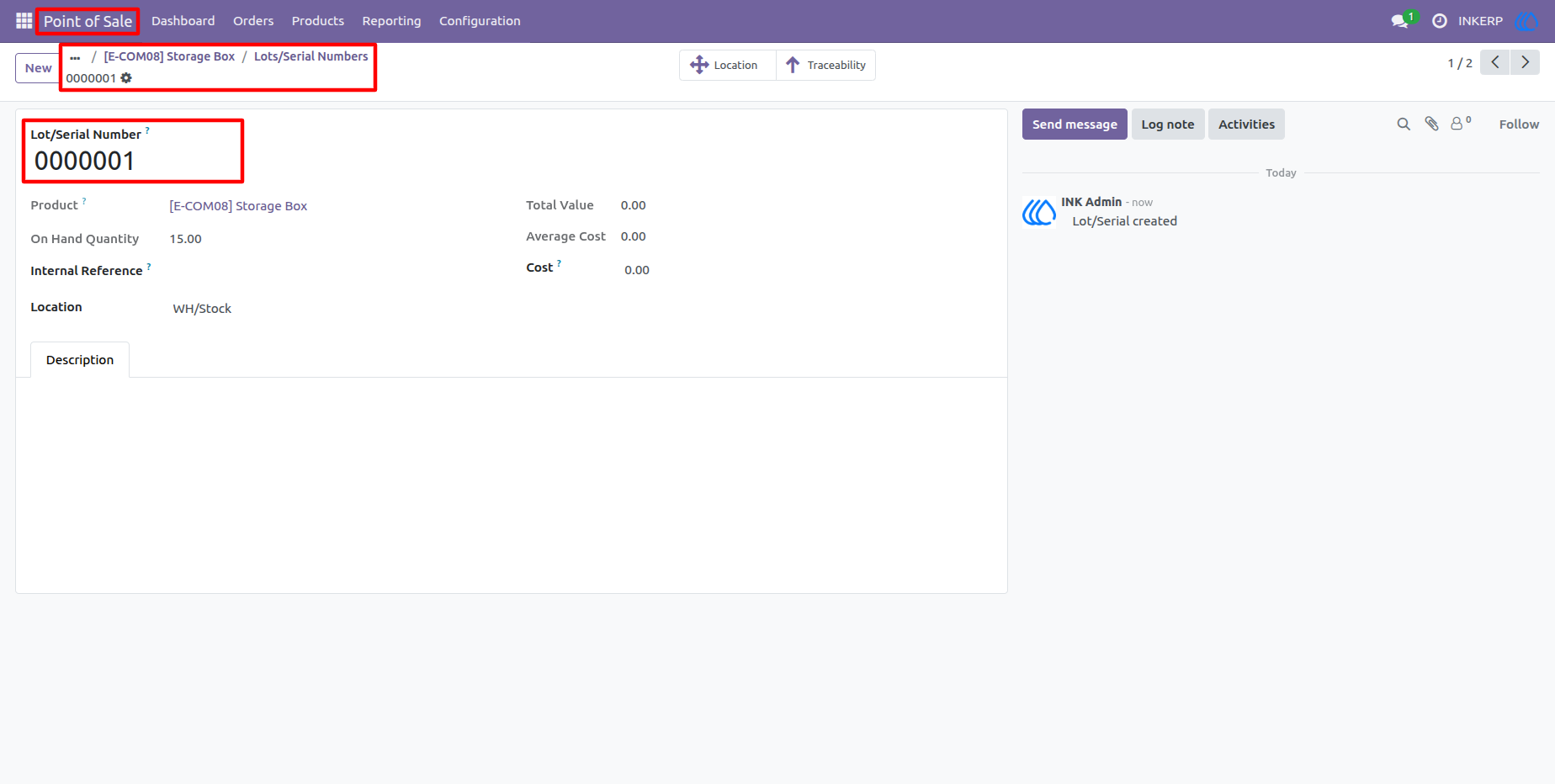Viewport: 1555px width, 784px height.
Task: Click Send message button
Action: 1075,124
